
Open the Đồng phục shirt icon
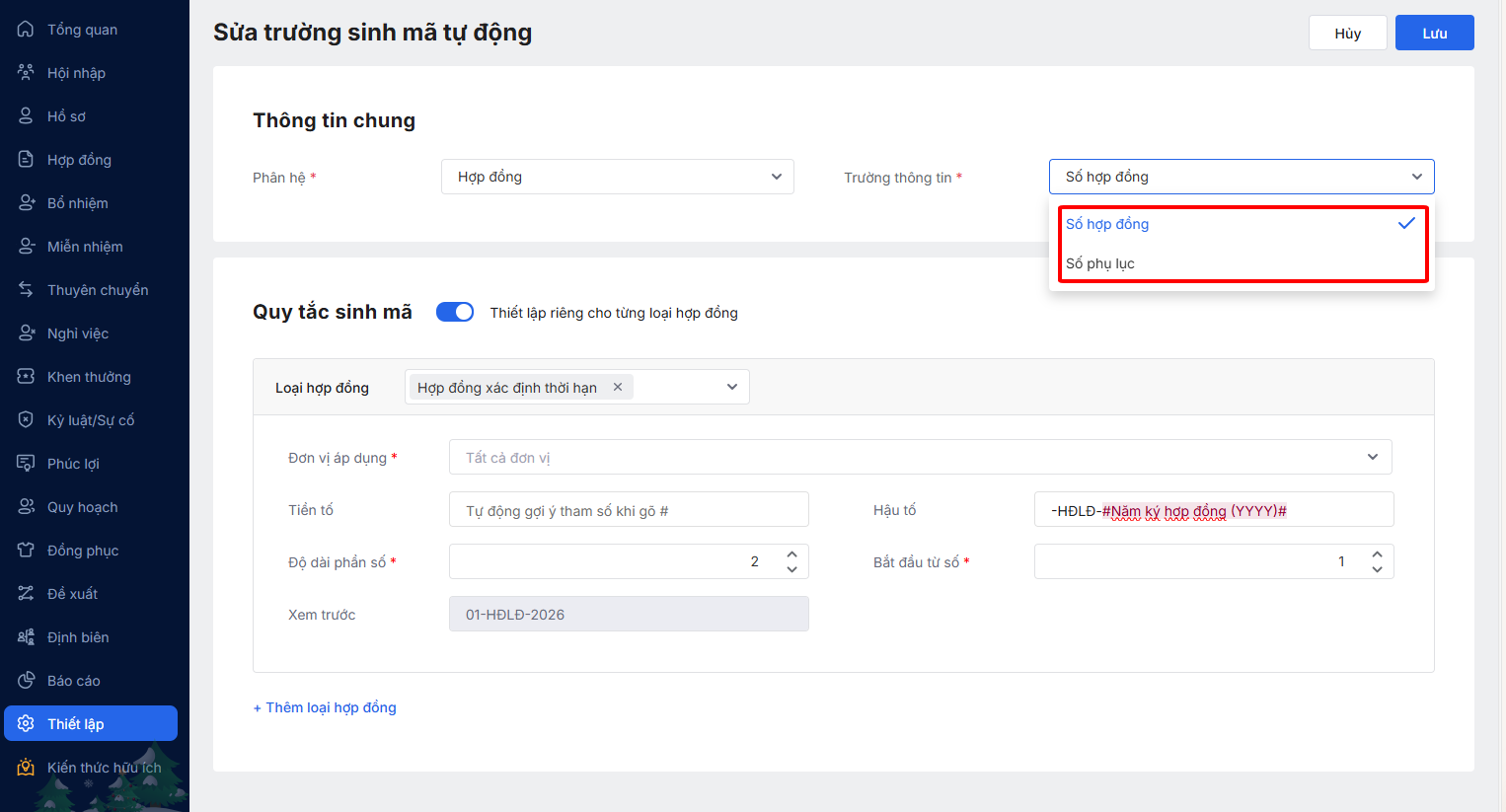26,551
